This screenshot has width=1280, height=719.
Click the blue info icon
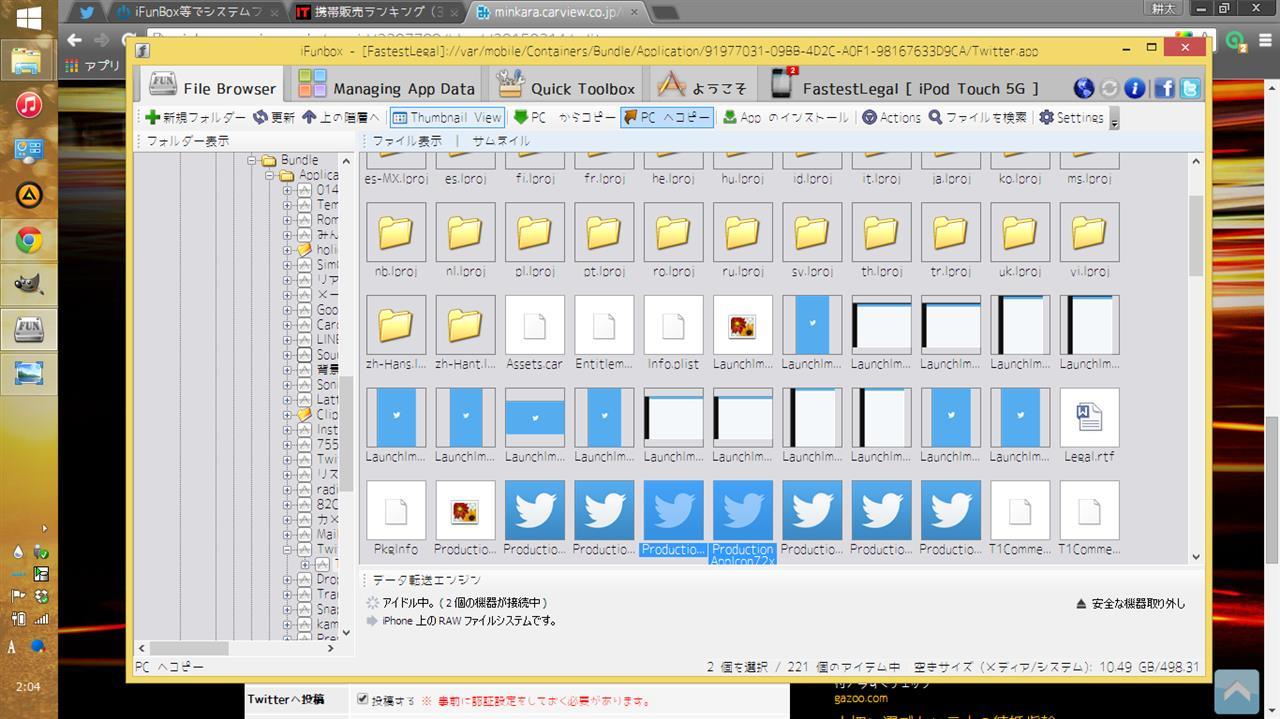click(x=1134, y=88)
